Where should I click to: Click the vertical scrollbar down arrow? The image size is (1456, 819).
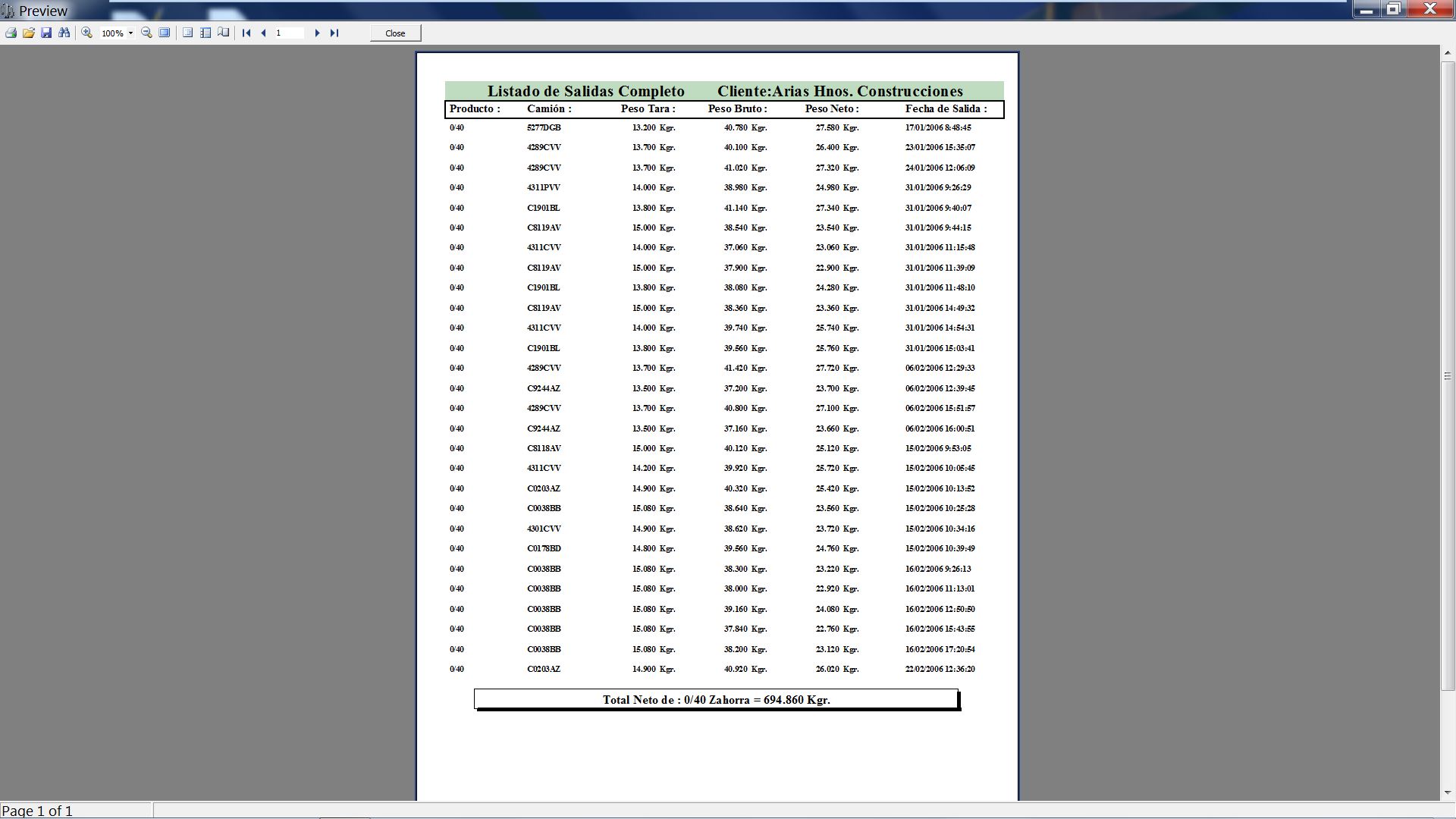point(1448,792)
